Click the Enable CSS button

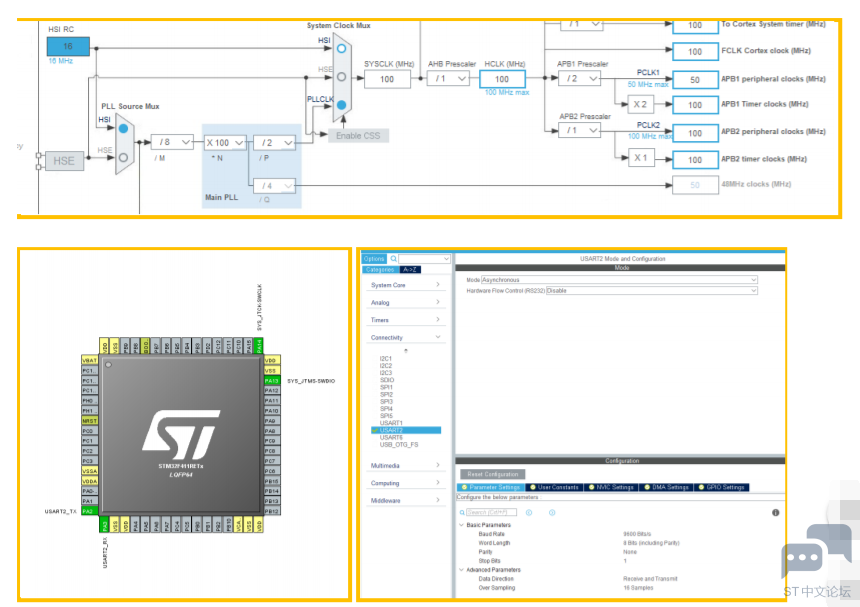click(358, 135)
